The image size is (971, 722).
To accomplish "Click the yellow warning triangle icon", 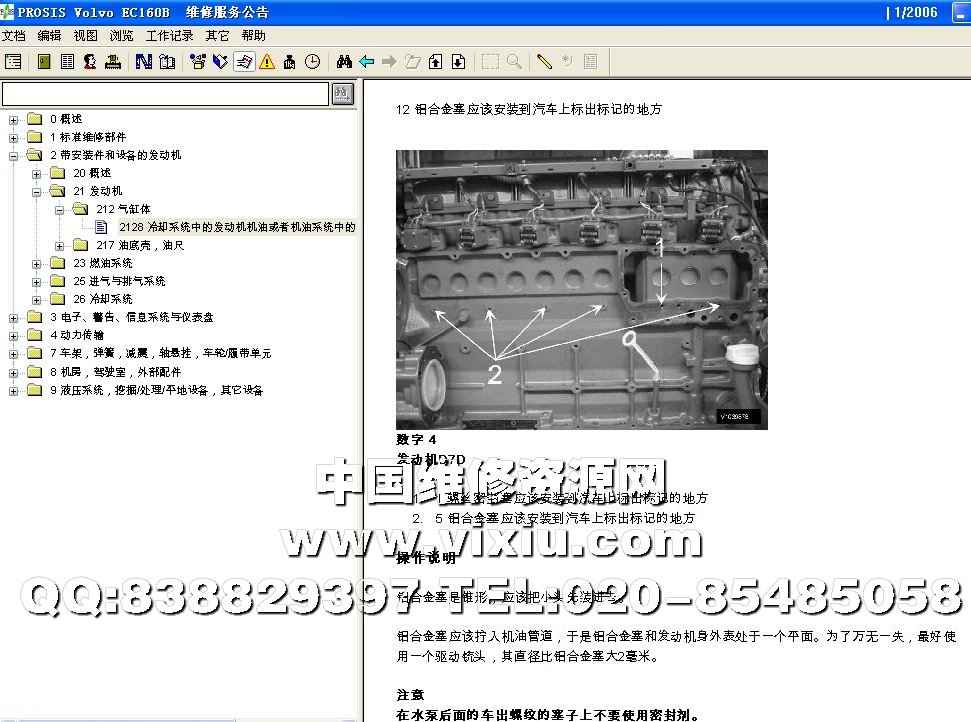I will point(267,61).
